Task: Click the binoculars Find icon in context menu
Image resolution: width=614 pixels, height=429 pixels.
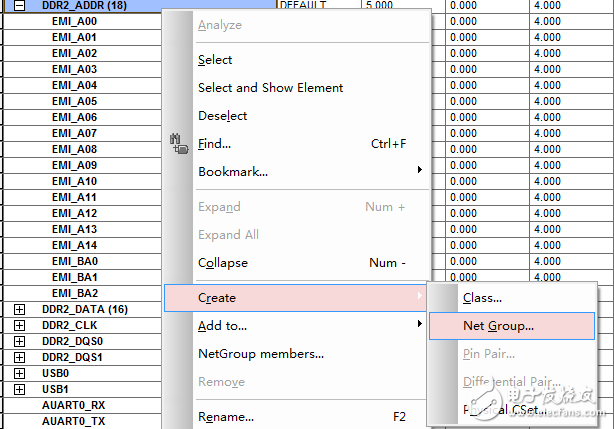Action: click(179, 143)
